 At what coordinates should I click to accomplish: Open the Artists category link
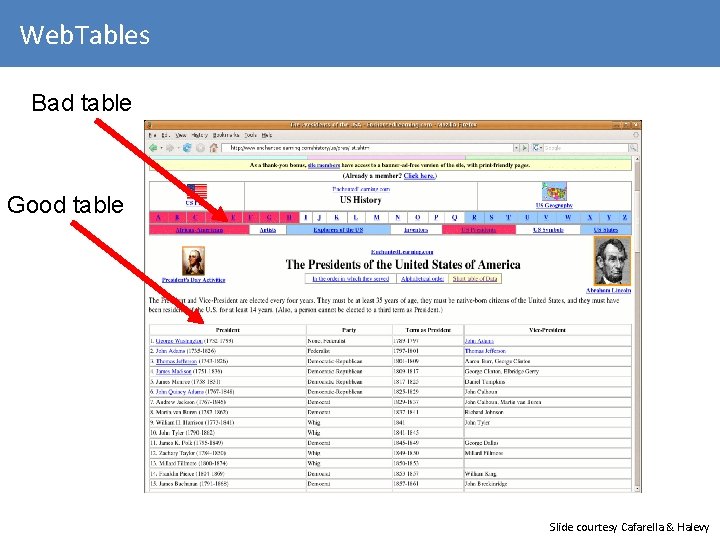[268, 230]
